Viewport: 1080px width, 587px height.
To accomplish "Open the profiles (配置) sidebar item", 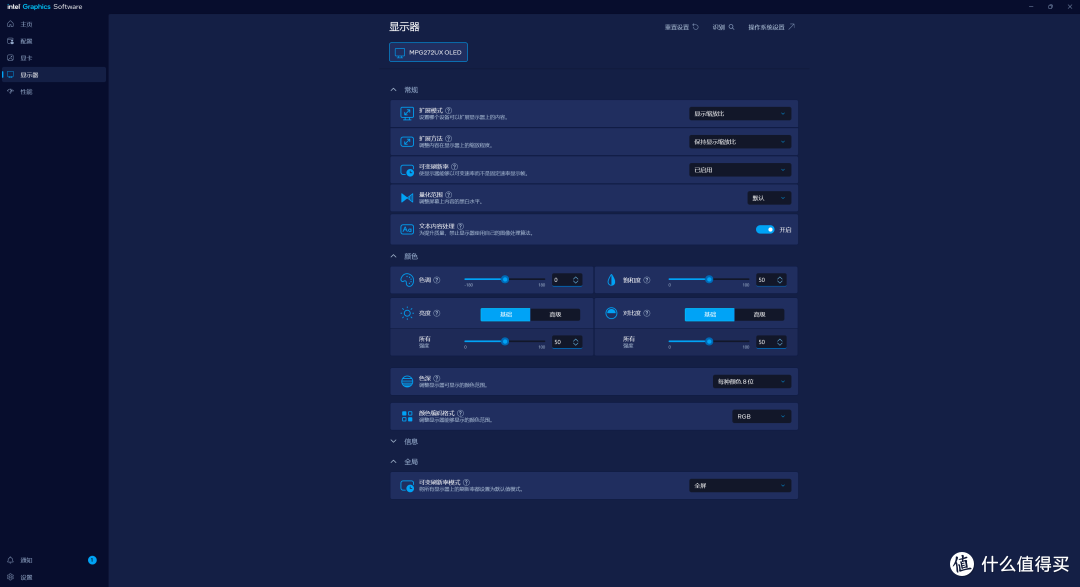I will (53, 41).
